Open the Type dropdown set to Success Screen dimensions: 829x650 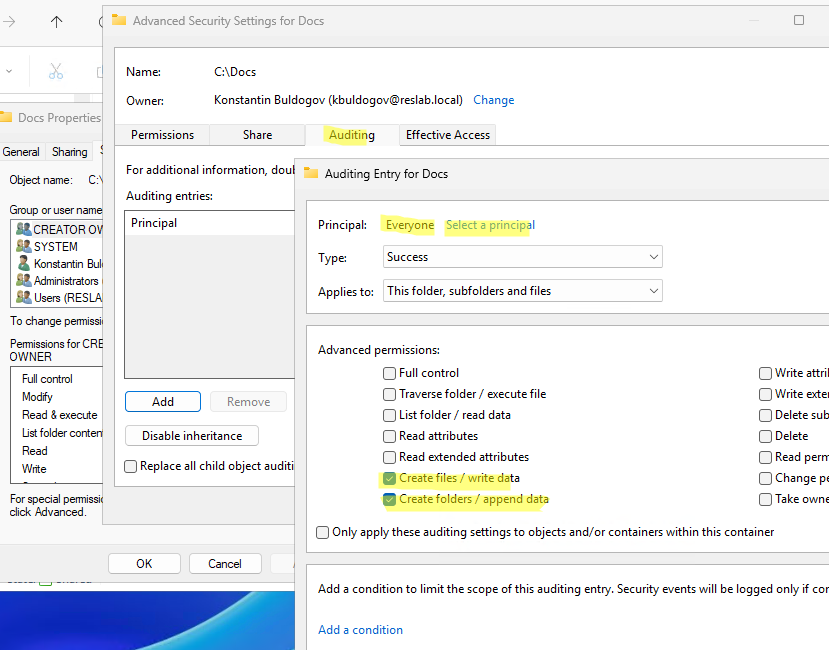point(523,257)
